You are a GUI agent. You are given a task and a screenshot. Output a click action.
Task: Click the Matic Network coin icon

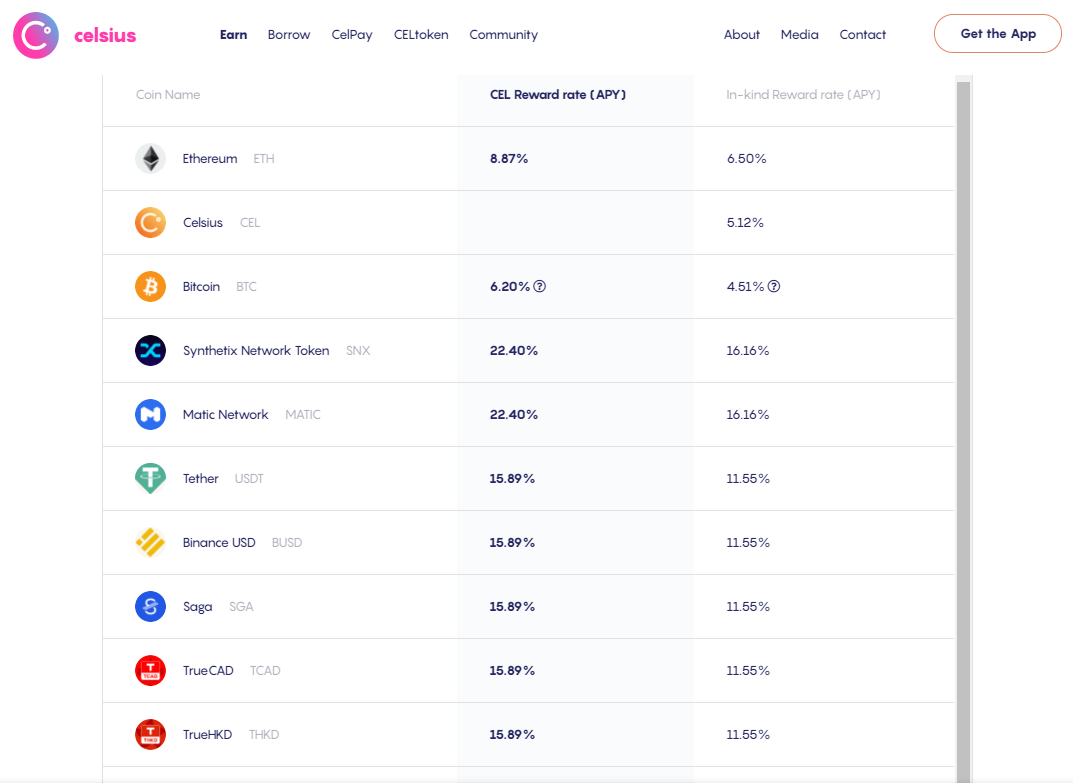[x=151, y=415]
